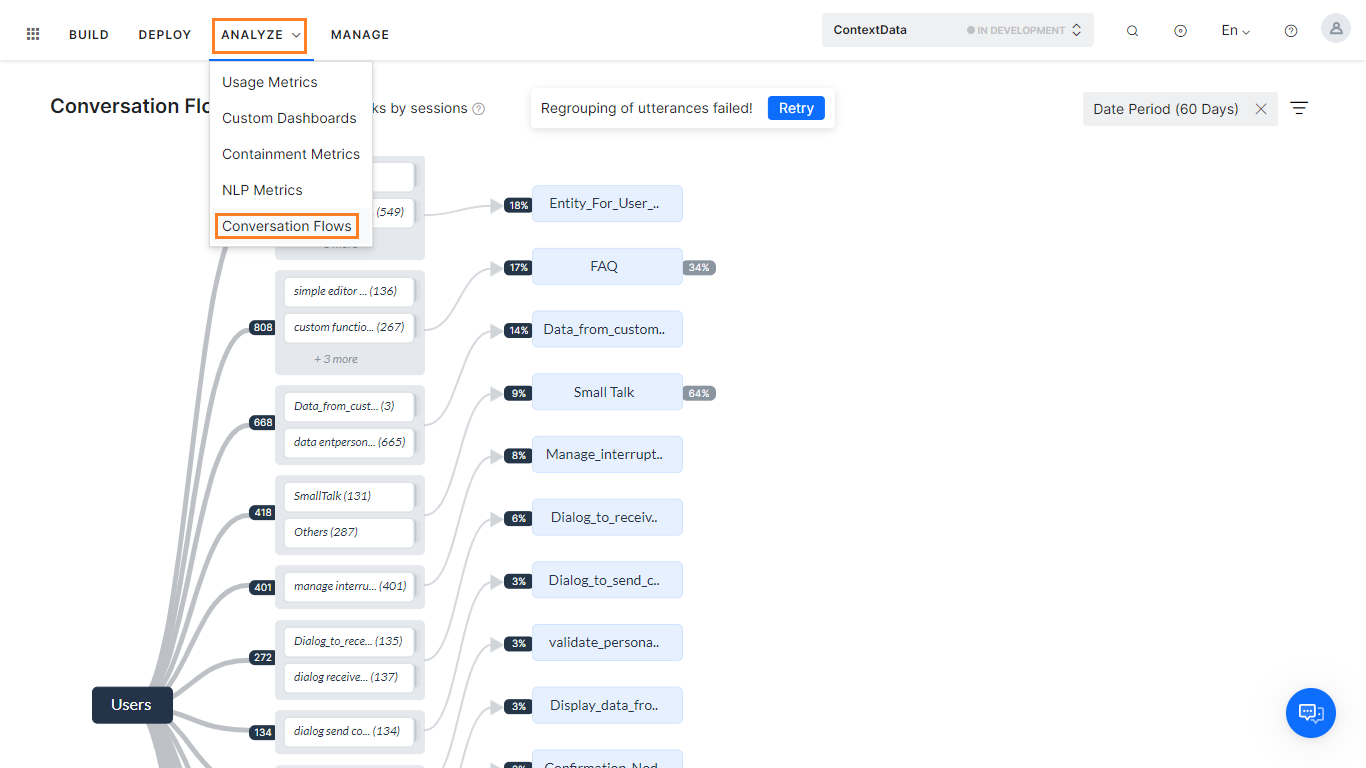The image size is (1366, 768).
Task: Click the updates/releases icon next to search
Action: tap(1181, 31)
